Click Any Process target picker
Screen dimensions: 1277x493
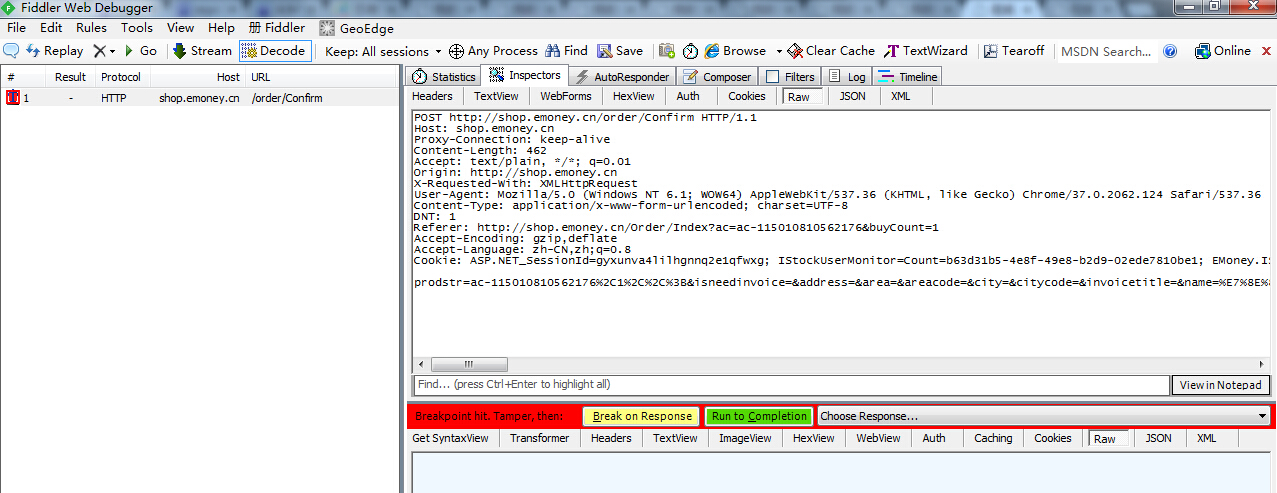click(x=493, y=51)
